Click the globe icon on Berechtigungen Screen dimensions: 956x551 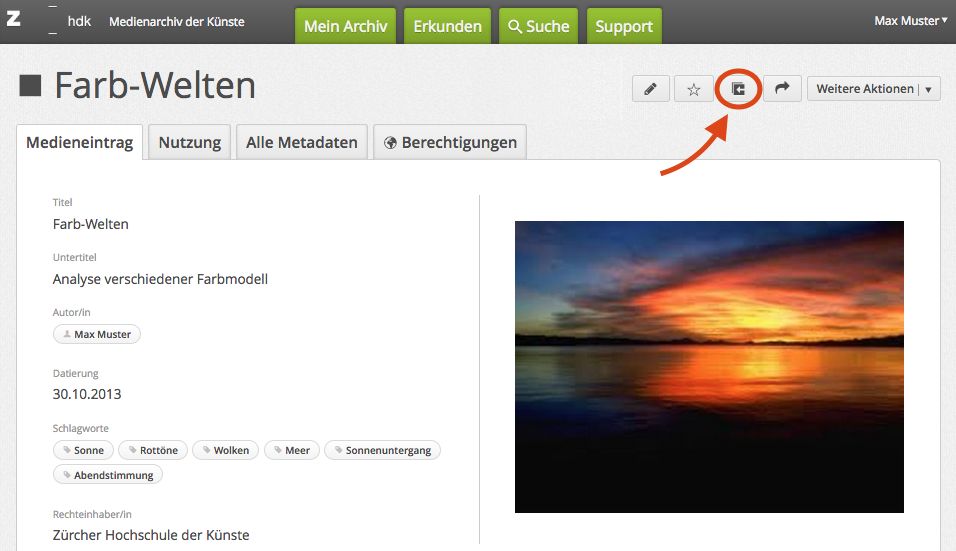pyautogui.click(x=390, y=143)
